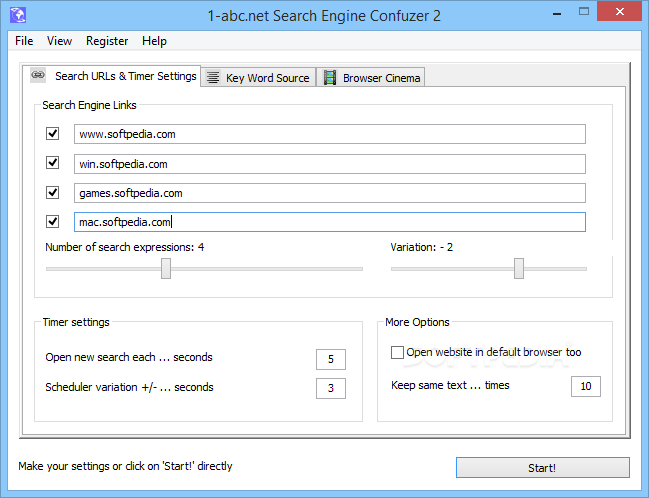
Task: Click the Search Engine Confuzer app icon
Action: point(18,15)
